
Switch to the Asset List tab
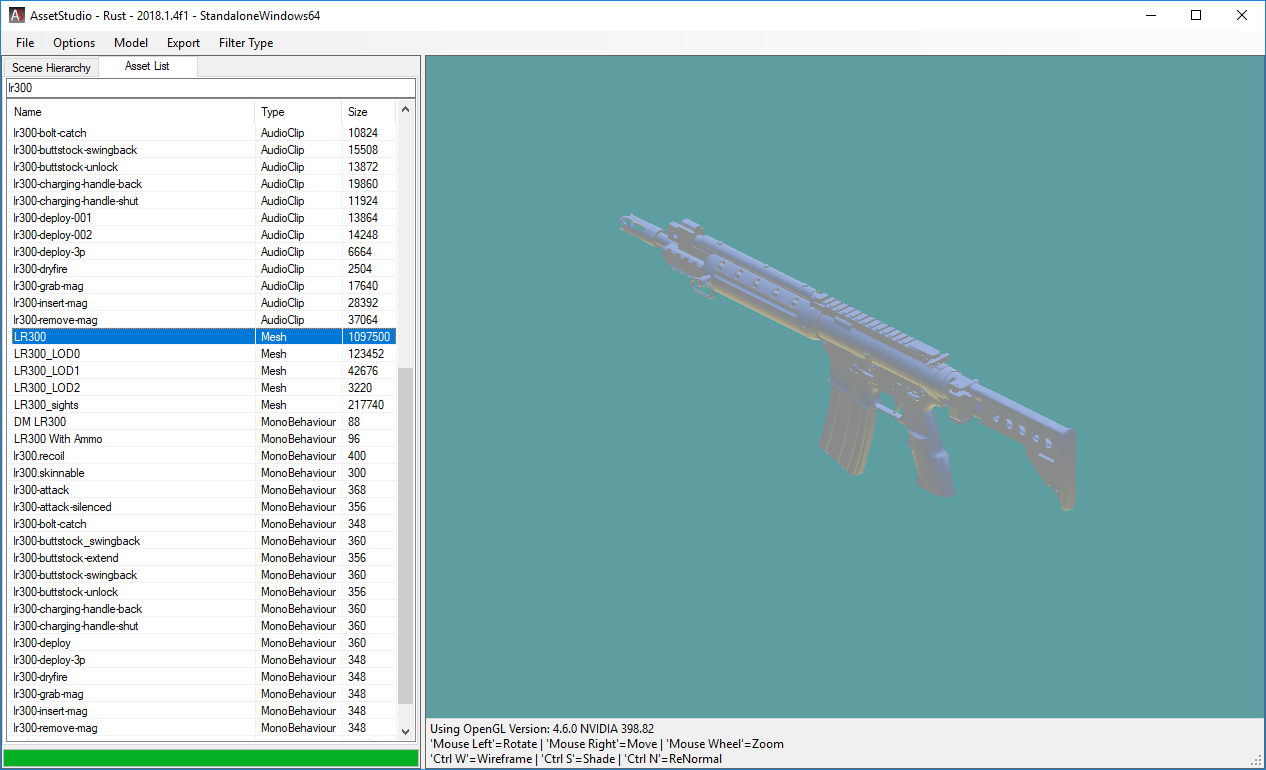[147, 67]
